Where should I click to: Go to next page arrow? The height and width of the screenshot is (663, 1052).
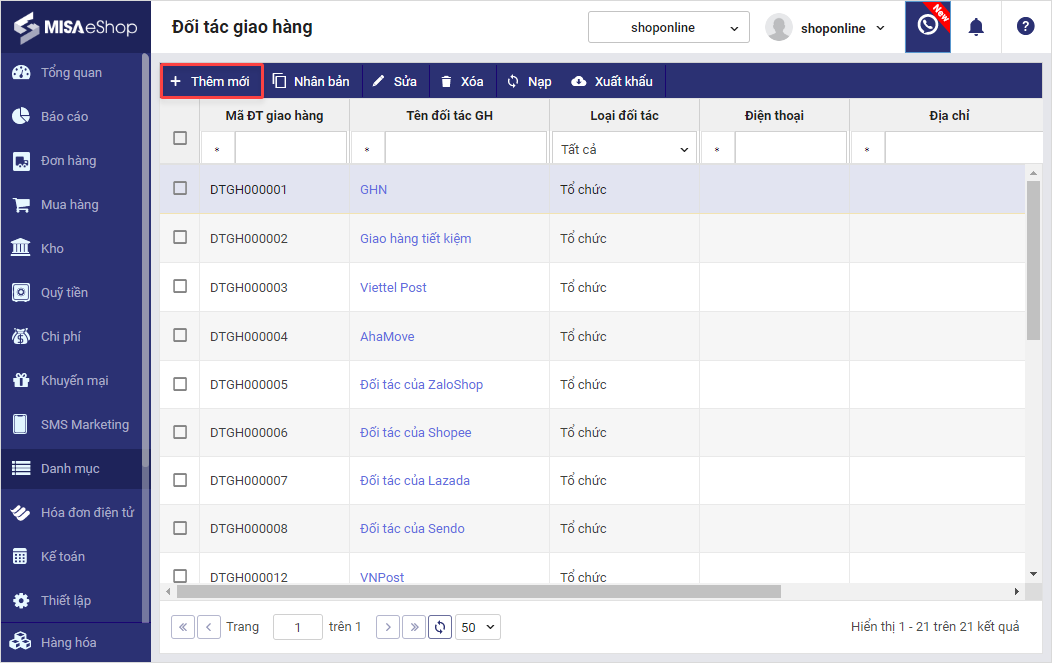tap(388, 627)
